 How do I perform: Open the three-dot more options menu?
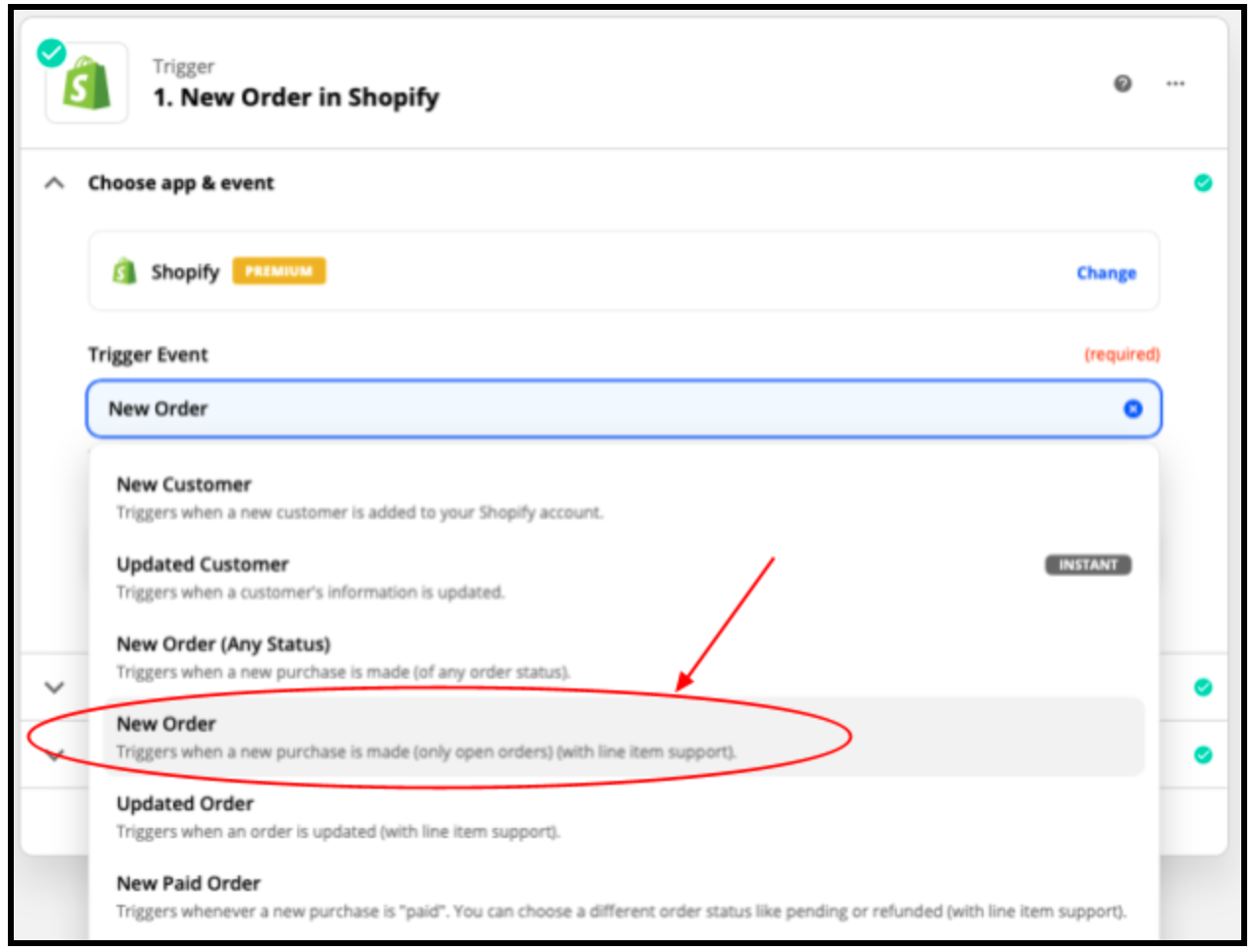click(1175, 84)
